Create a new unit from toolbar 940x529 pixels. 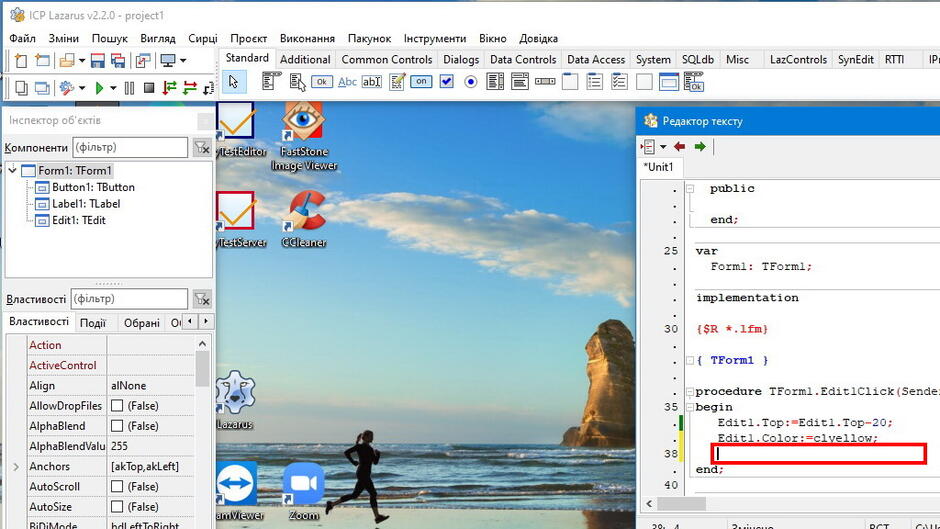coord(20,60)
